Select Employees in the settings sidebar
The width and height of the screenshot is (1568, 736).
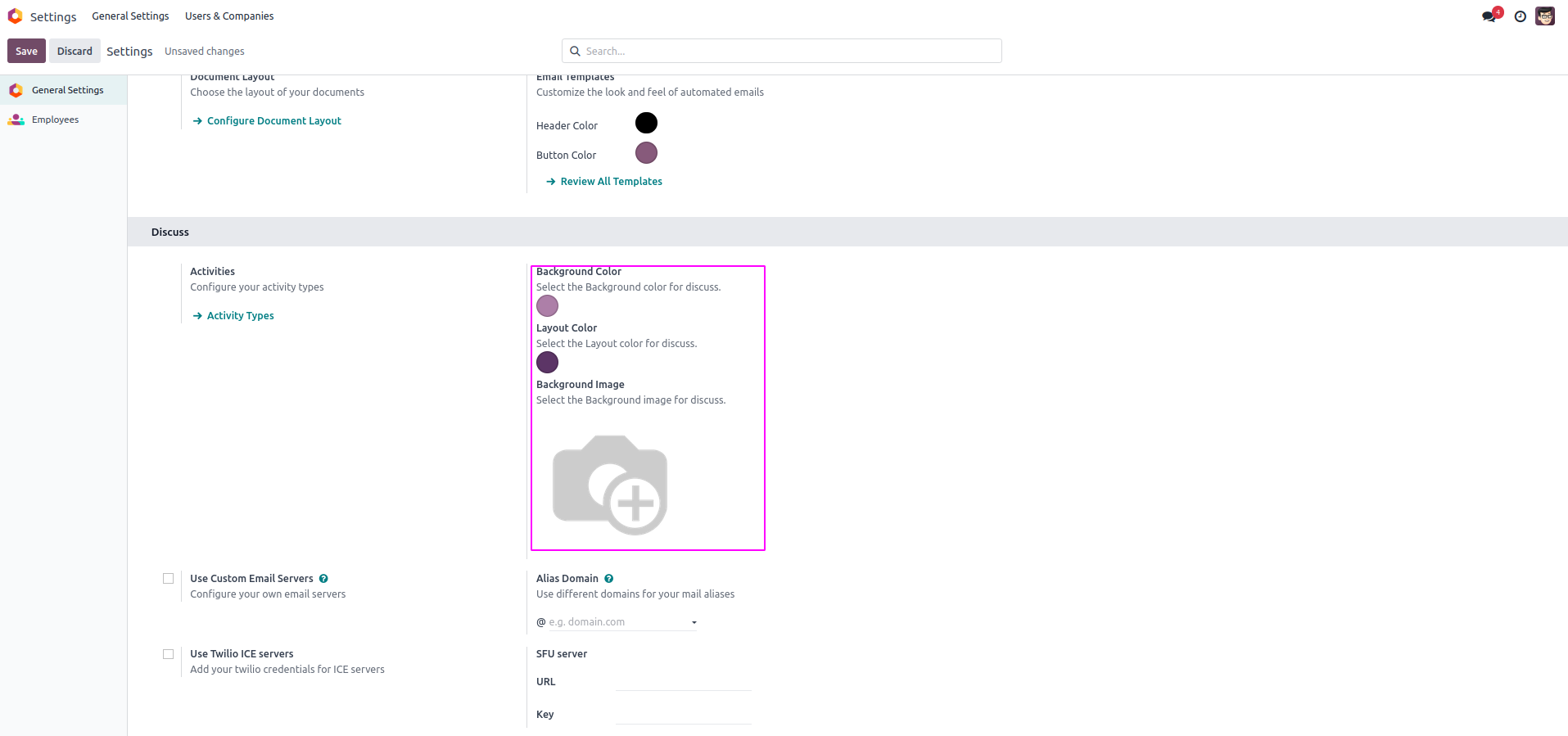click(x=55, y=120)
